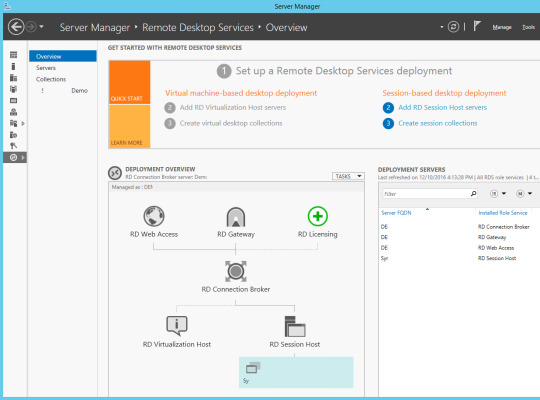The image size is (540, 400).
Task: Open the notifications flag icon
Action: [477, 26]
